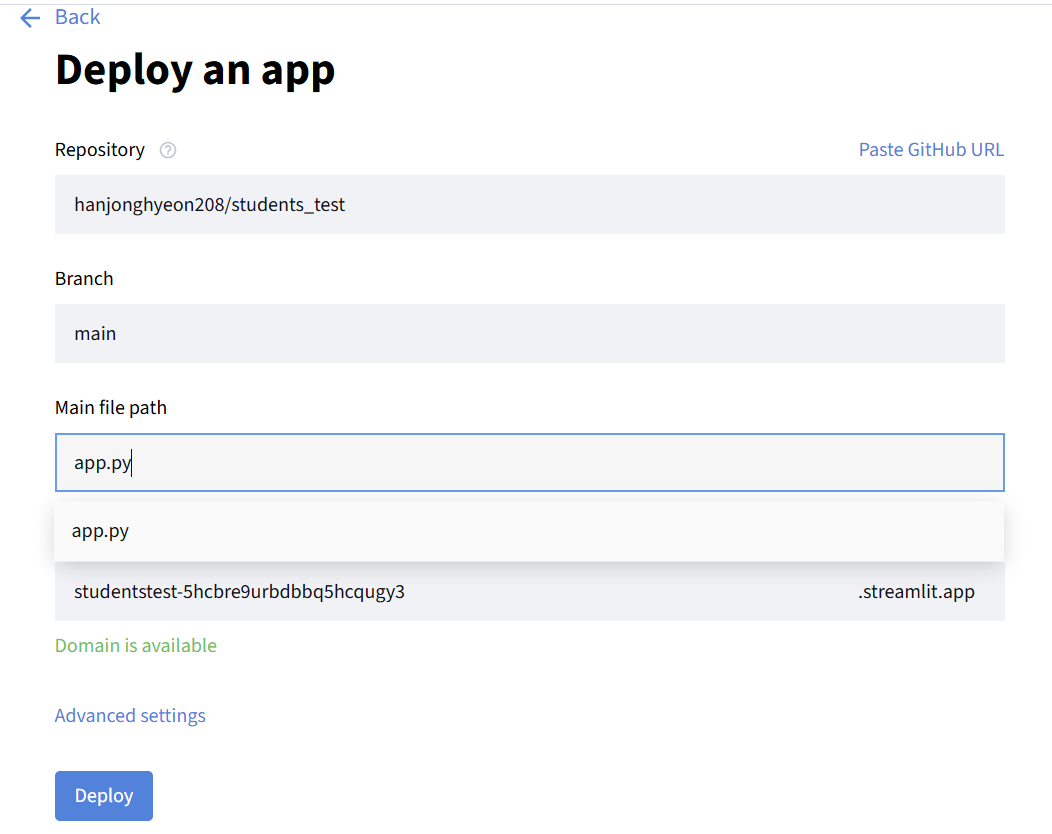Go back via the Back link

point(77,17)
